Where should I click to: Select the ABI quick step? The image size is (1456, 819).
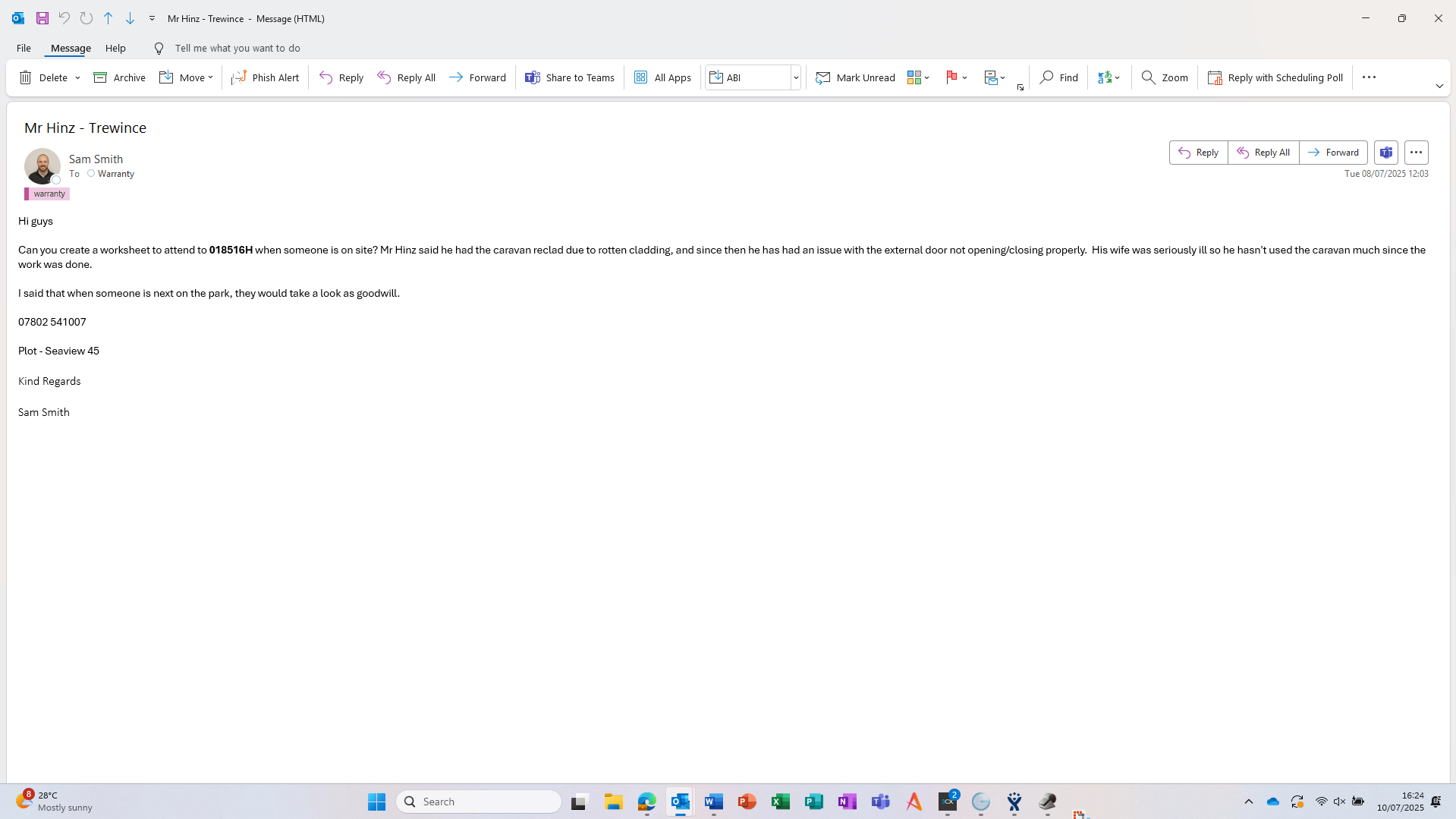748,77
